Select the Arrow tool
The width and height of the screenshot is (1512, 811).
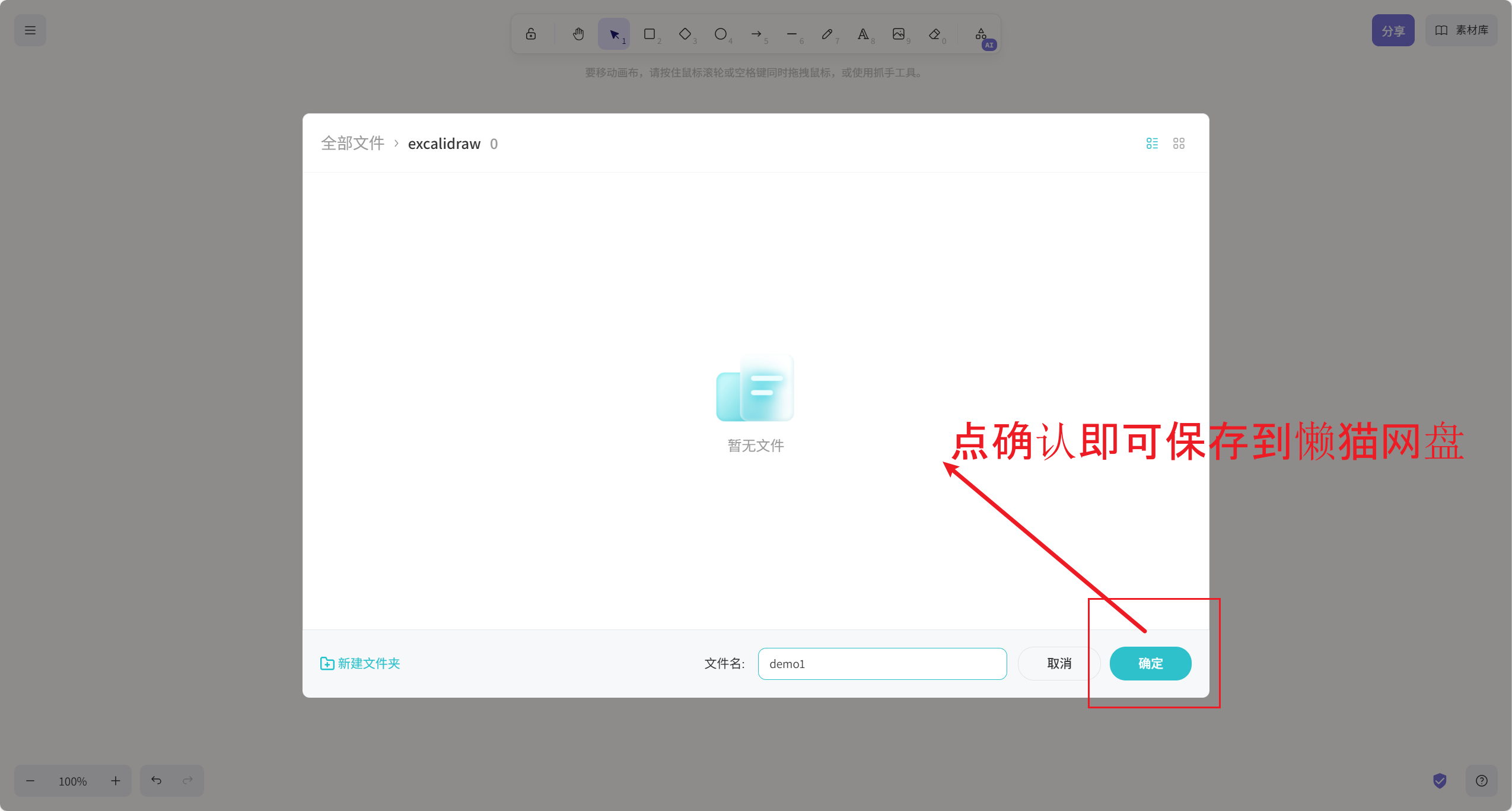tap(756, 34)
